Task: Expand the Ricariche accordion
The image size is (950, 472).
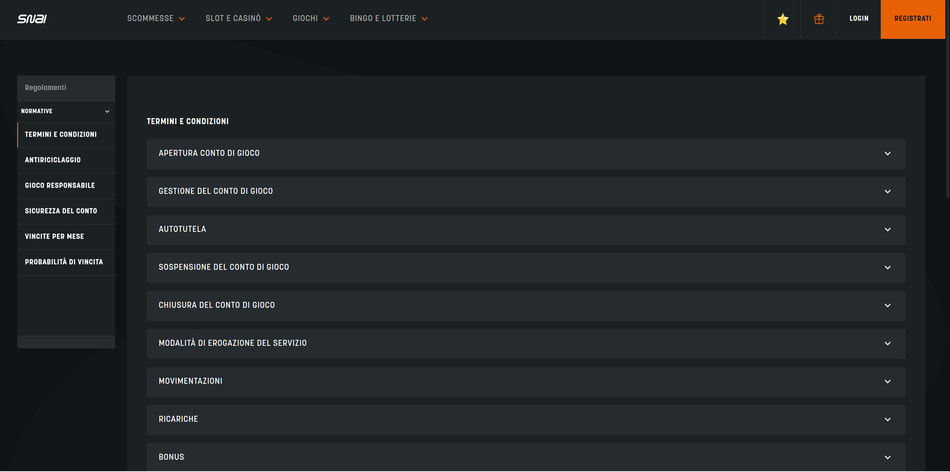Action: (525, 420)
